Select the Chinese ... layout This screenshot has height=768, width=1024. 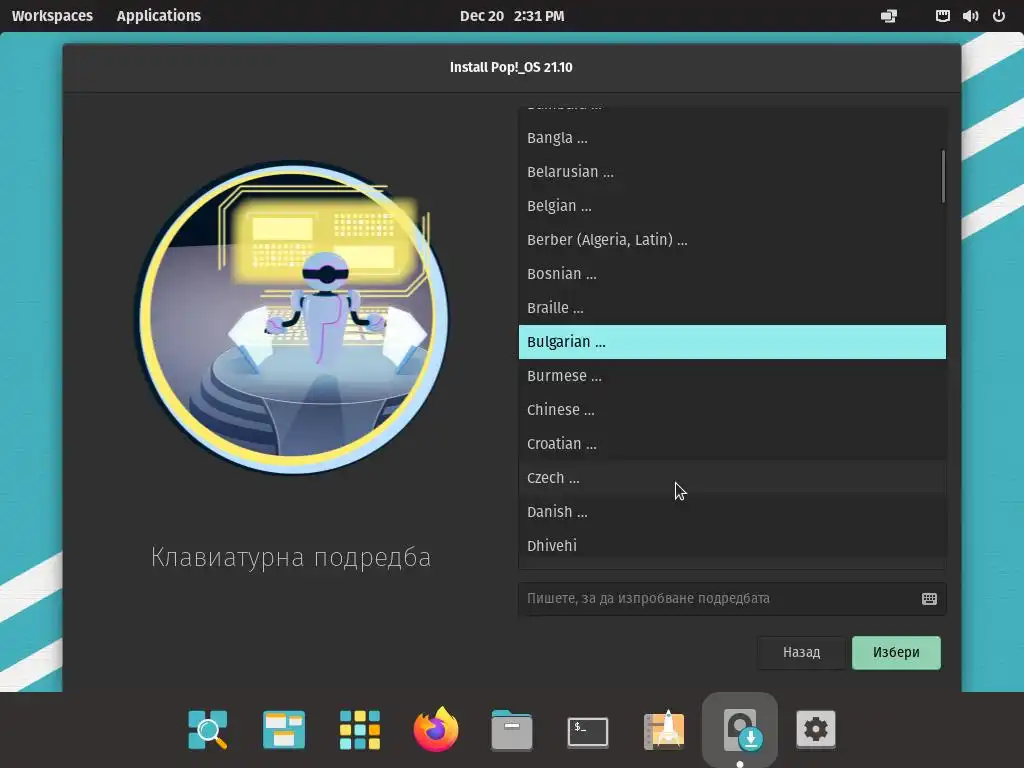(732, 409)
